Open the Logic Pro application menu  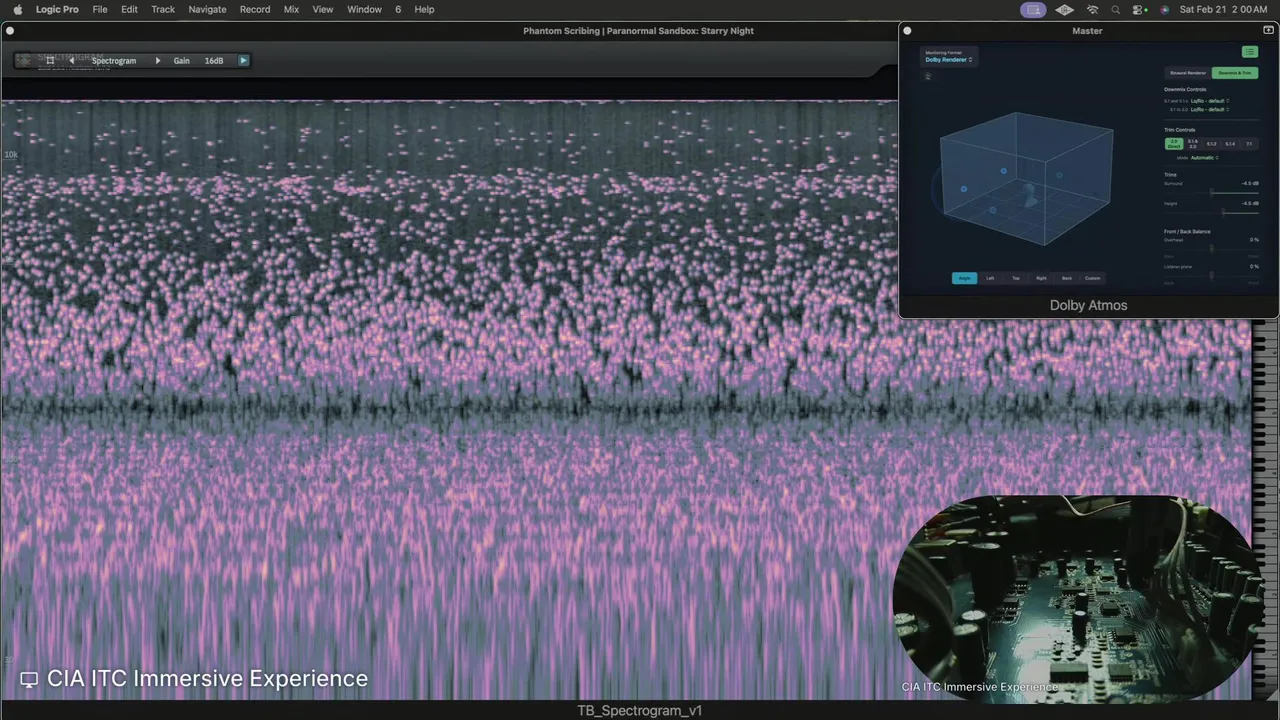57,9
